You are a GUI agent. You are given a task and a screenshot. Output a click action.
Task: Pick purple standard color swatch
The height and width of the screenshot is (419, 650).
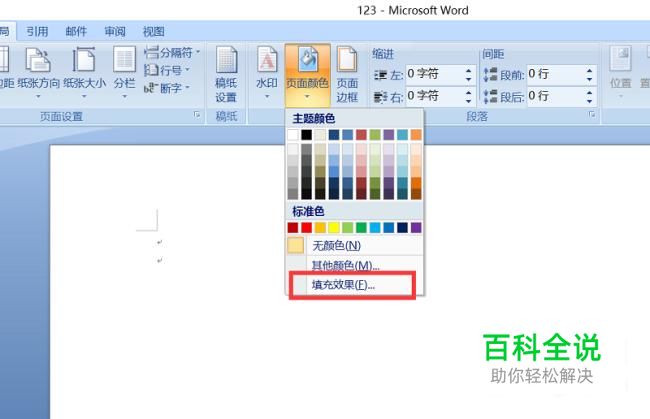coord(416,227)
